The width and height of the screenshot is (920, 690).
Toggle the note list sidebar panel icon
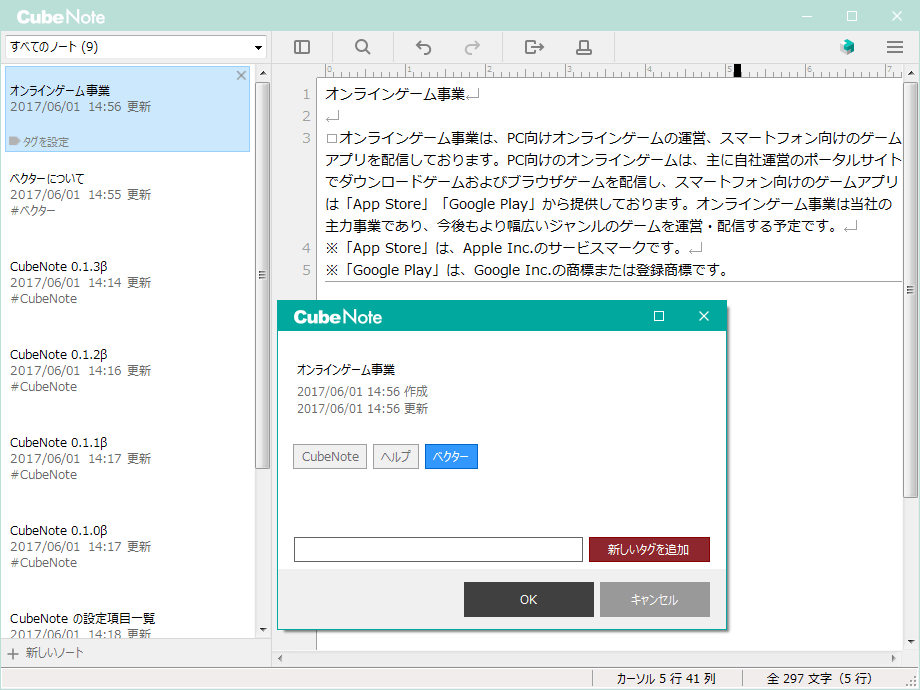coord(302,47)
